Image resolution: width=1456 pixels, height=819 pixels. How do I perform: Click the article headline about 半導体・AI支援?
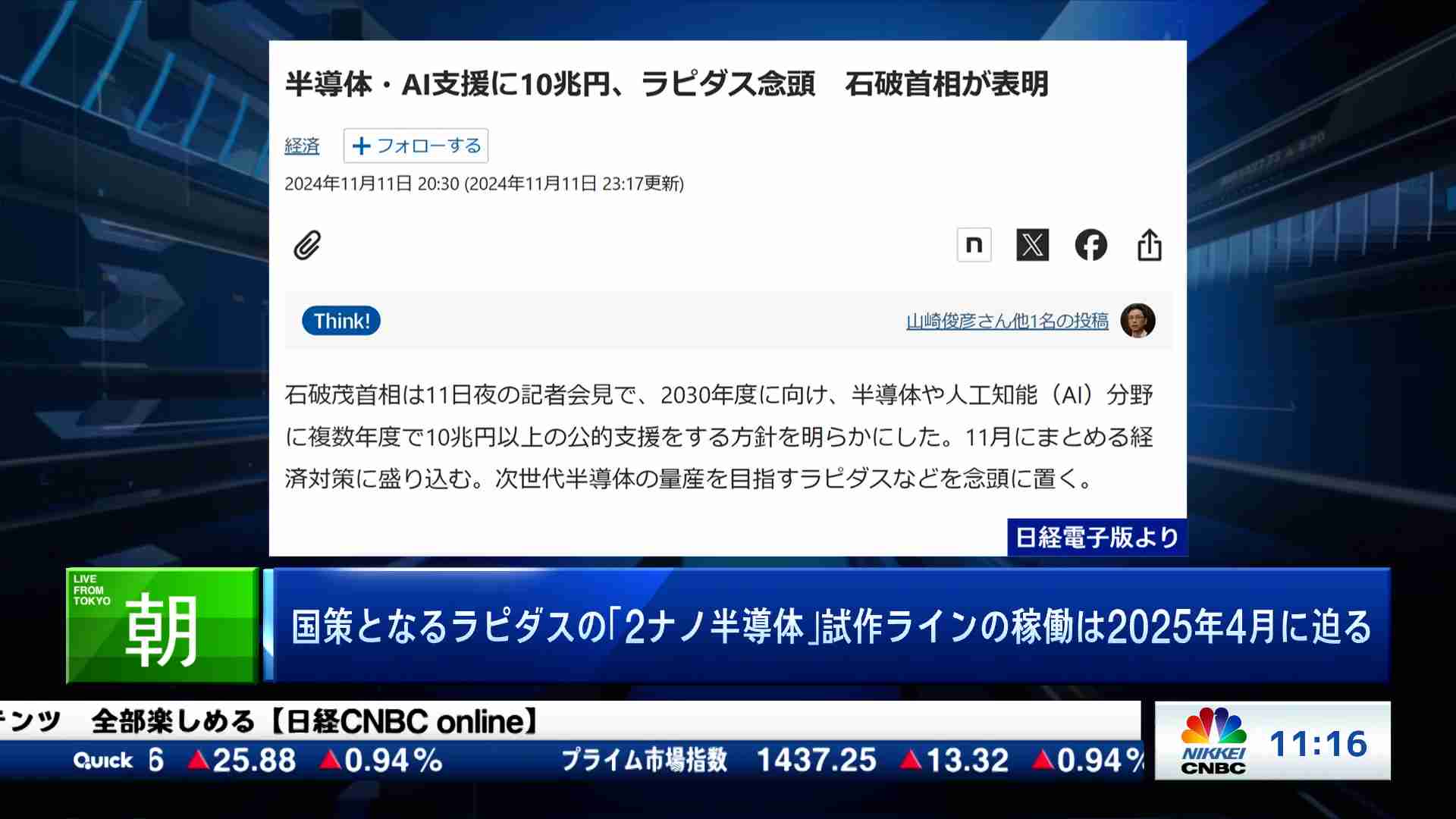point(666,83)
